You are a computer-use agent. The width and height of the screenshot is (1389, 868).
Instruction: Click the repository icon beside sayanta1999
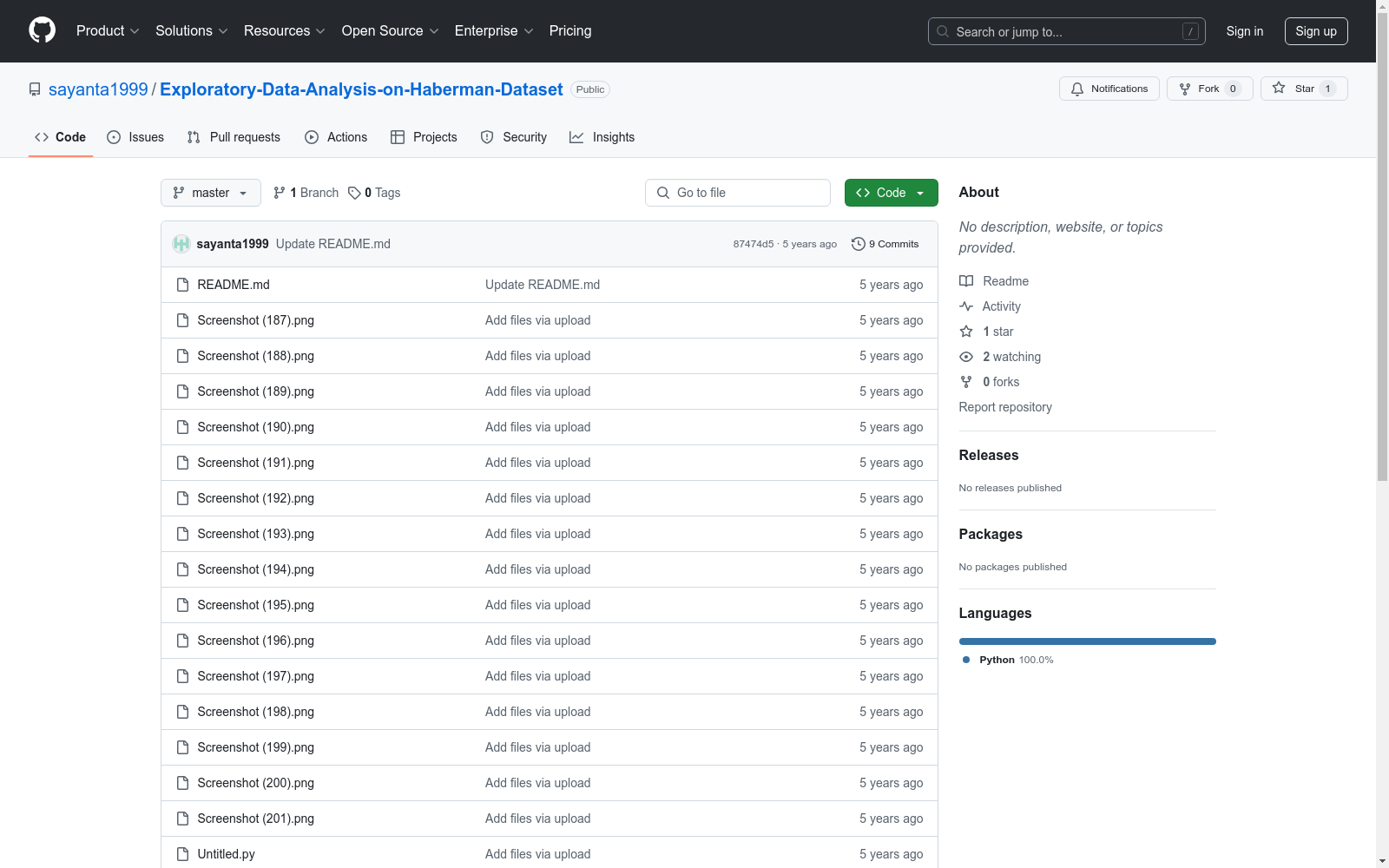[x=35, y=89]
